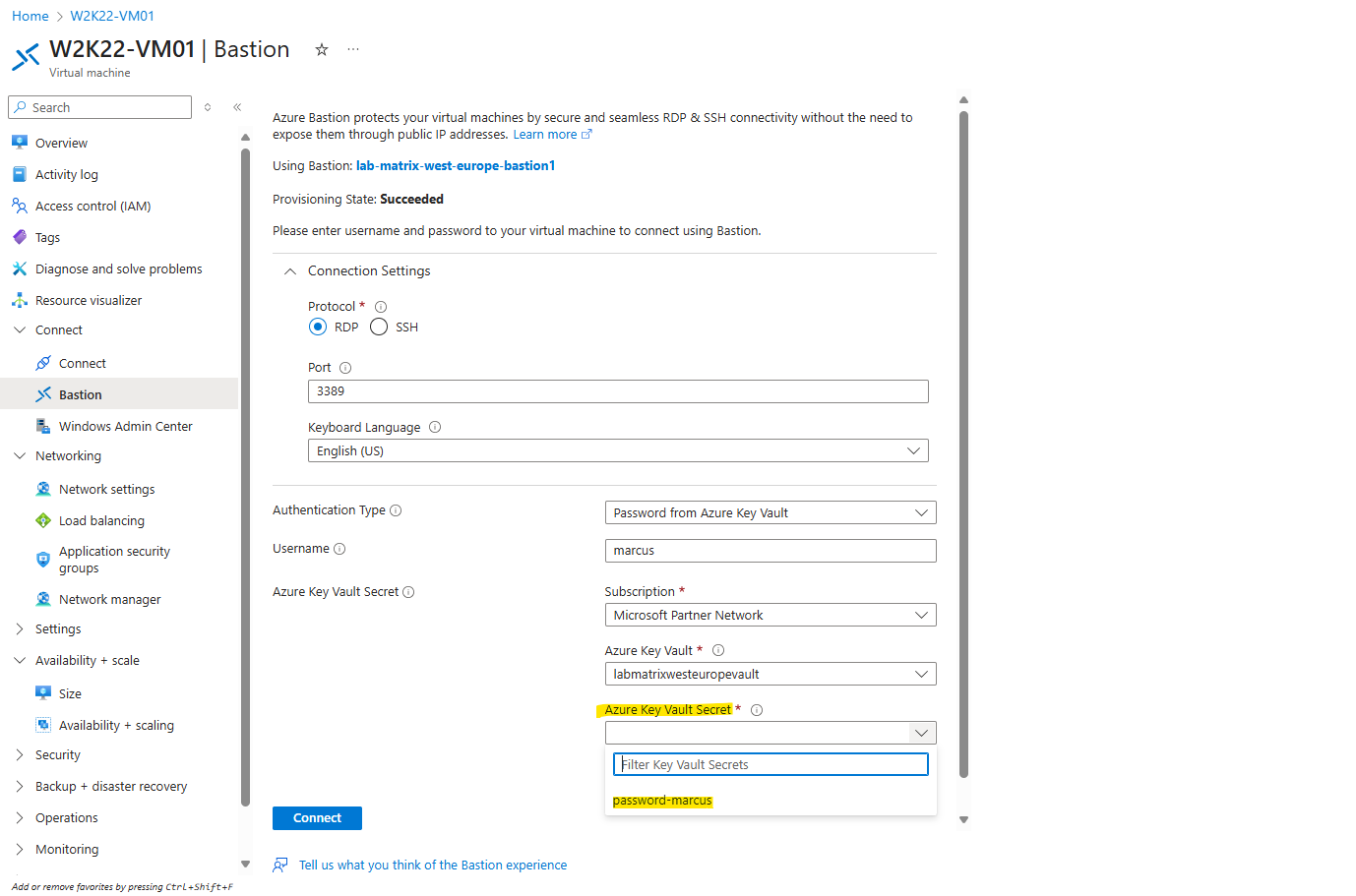
Task: Open the Keyboard Language dropdown
Action: (618, 450)
